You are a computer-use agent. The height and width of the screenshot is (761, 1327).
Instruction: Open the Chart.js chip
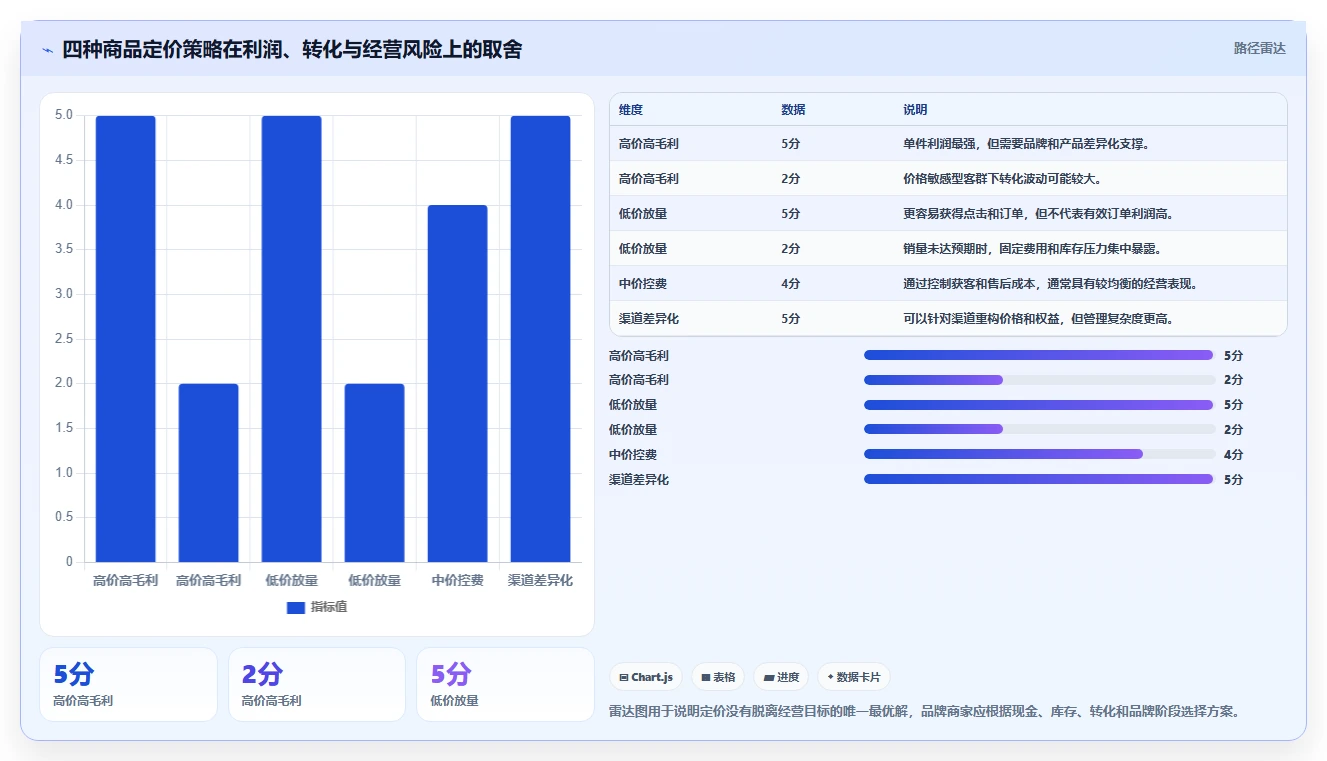[x=646, y=677]
